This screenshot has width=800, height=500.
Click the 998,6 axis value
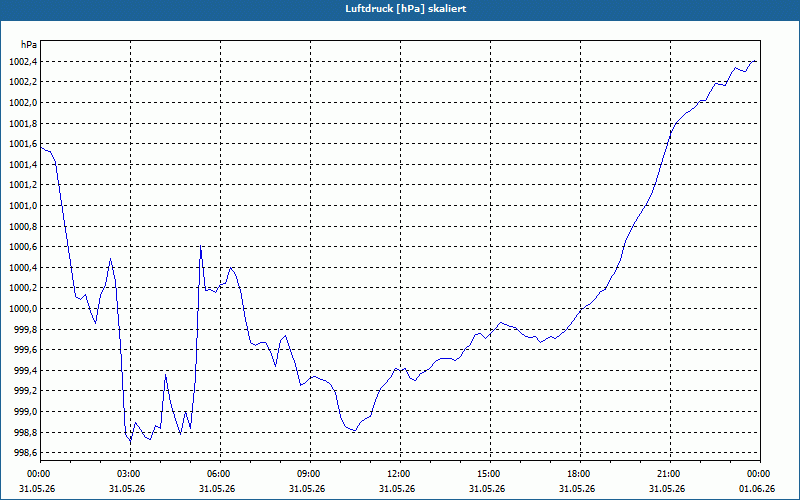click(25, 453)
